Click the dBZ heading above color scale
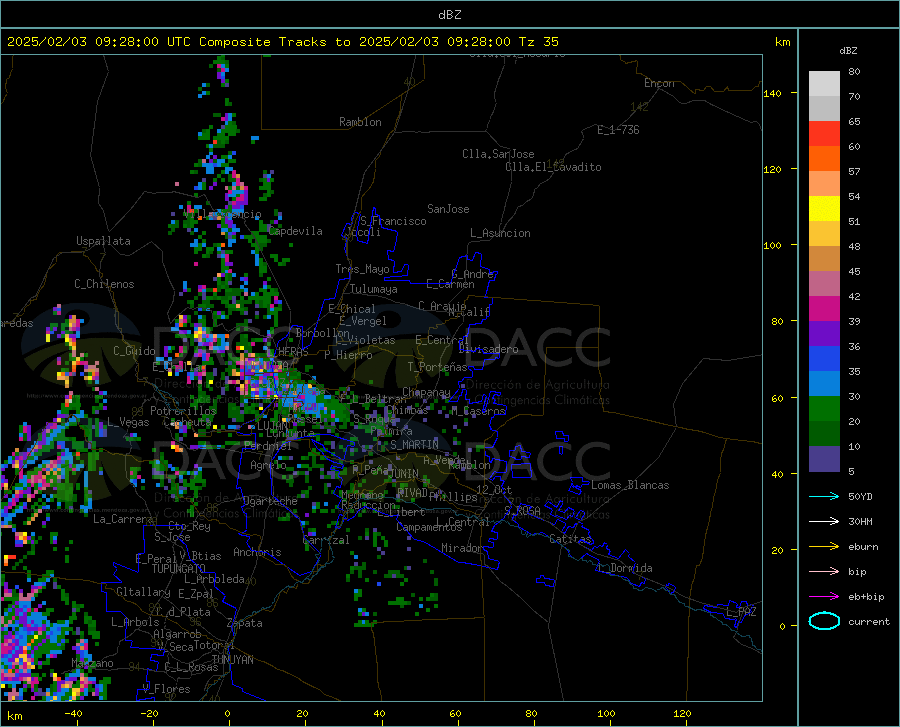Screen dimensions: 900x727 coord(848,50)
